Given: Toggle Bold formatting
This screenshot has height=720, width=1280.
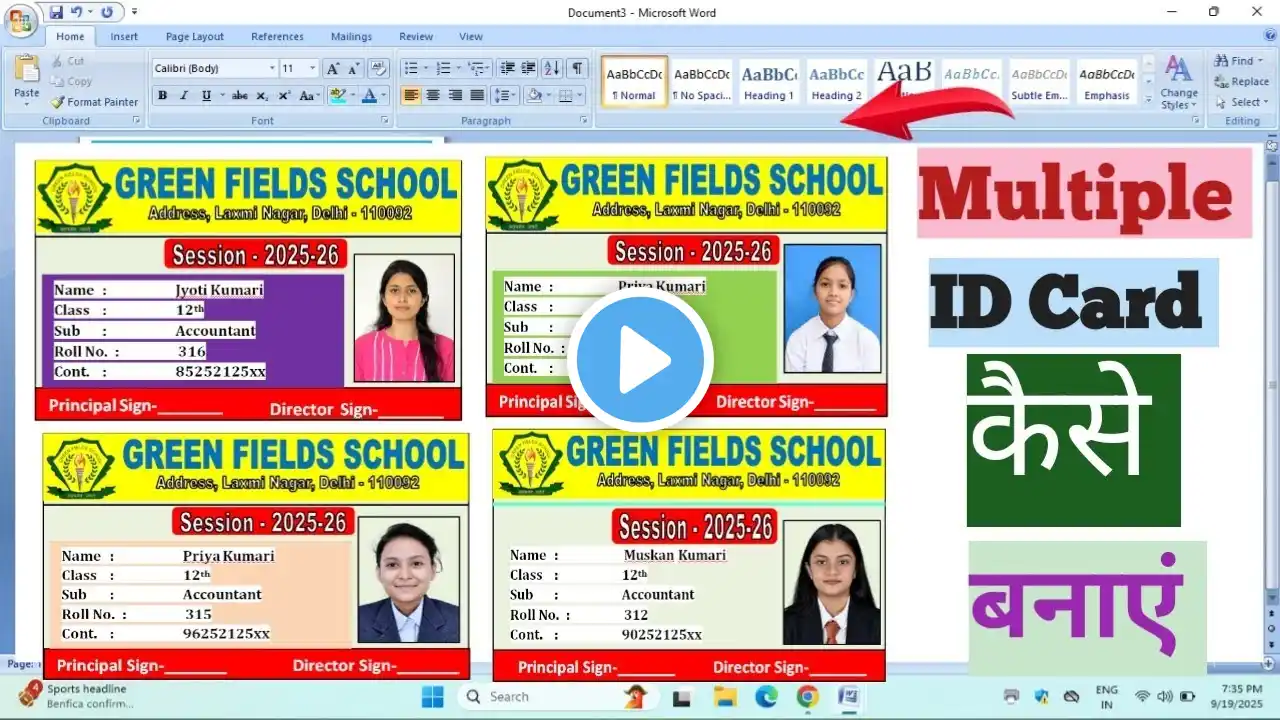Looking at the screenshot, I should [x=162, y=96].
